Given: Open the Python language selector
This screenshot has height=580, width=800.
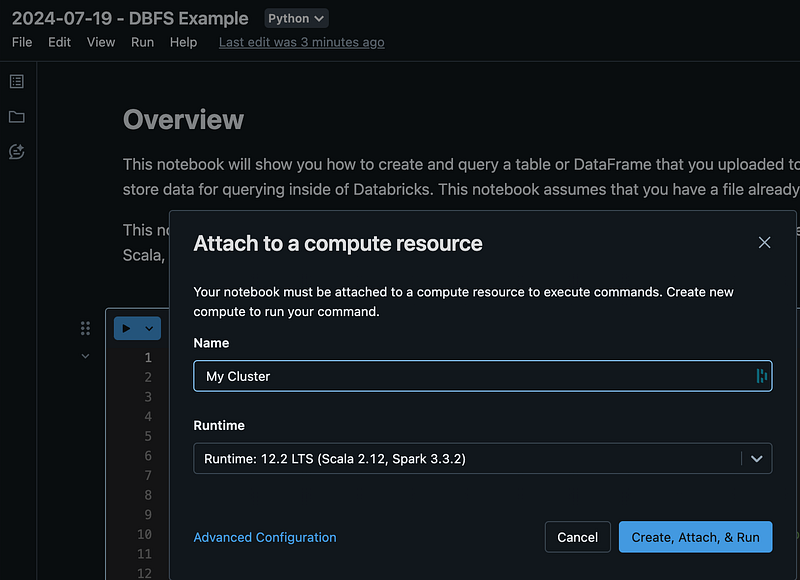Looking at the screenshot, I should point(296,18).
